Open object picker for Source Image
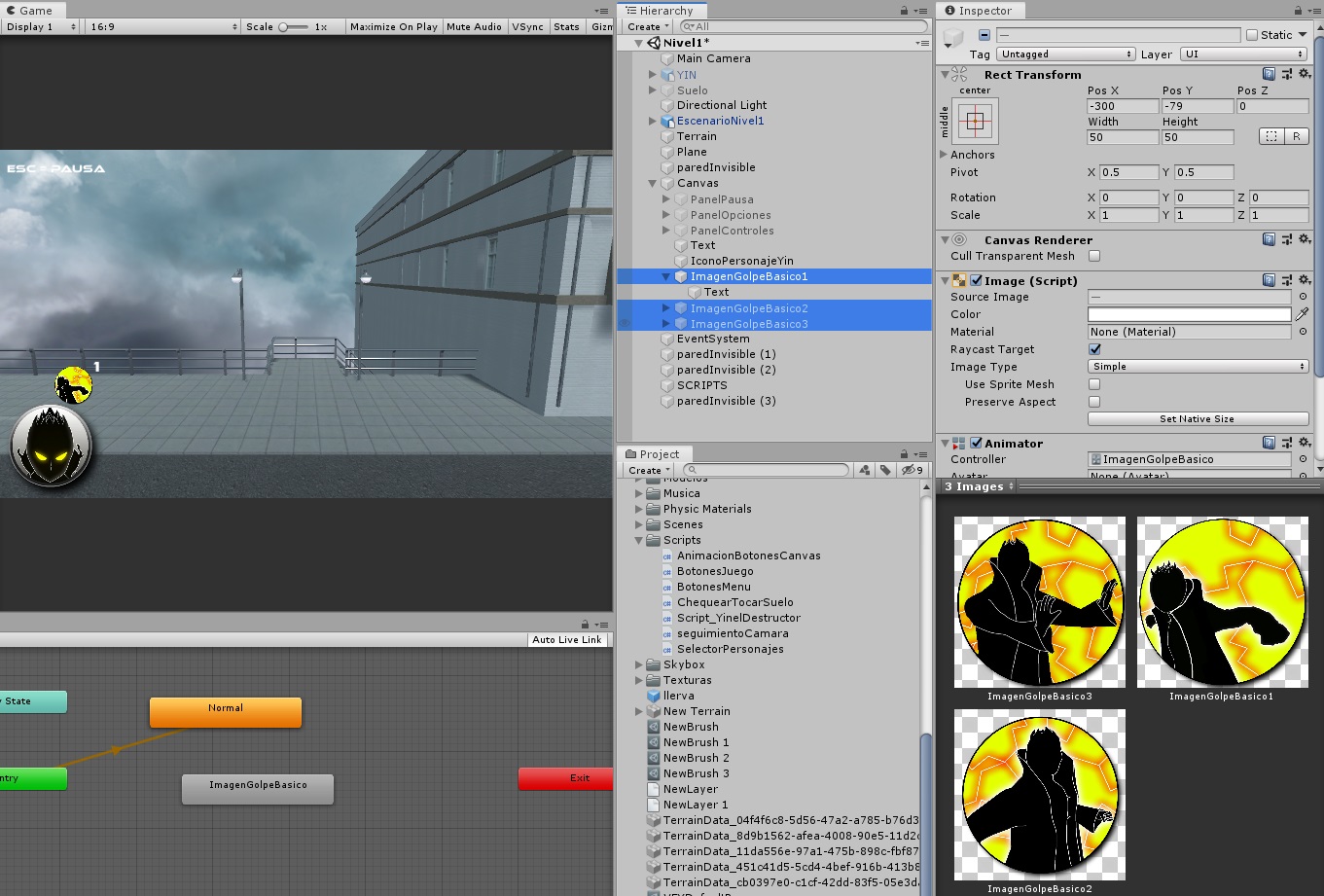This screenshot has width=1324, height=896. coord(1303,297)
